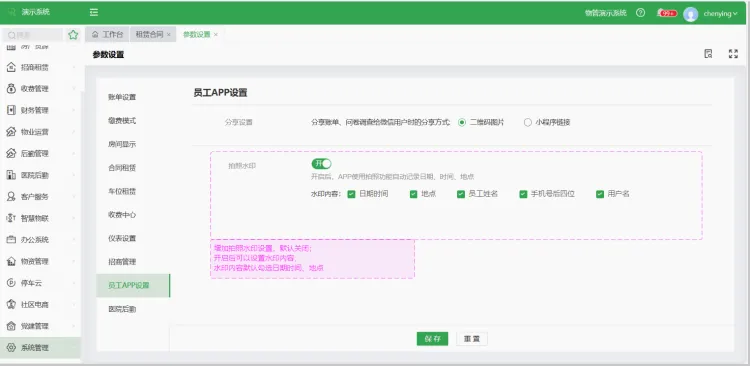Click the sidebar search field
The image size is (750, 366).
33,35
